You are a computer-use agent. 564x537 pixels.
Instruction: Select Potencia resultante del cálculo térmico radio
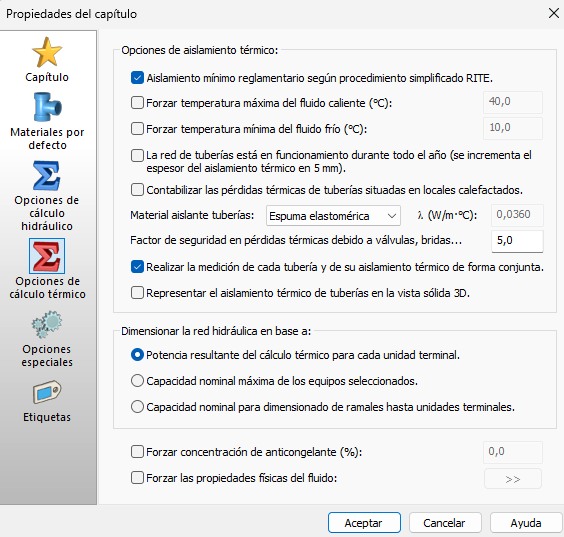click(137, 355)
